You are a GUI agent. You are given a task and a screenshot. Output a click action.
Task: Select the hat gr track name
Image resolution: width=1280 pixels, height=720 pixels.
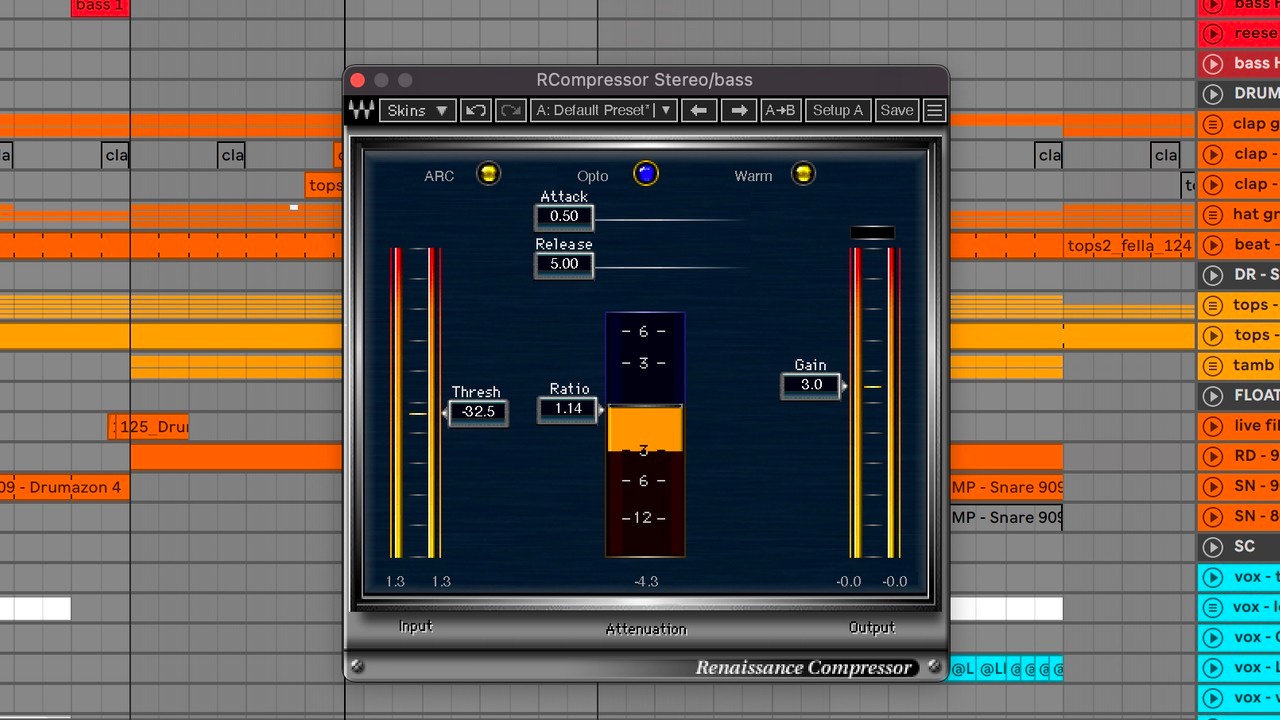pos(1256,214)
